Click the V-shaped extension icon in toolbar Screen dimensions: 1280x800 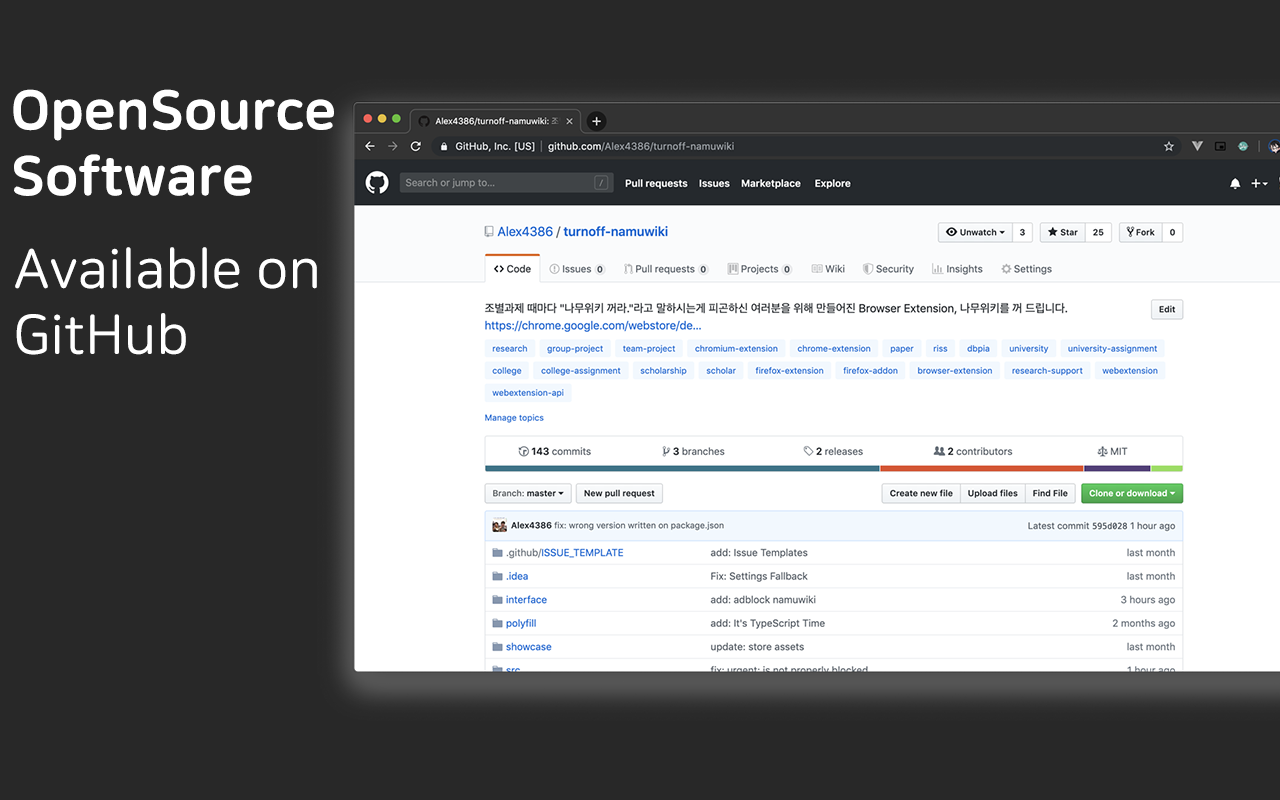(x=1197, y=146)
